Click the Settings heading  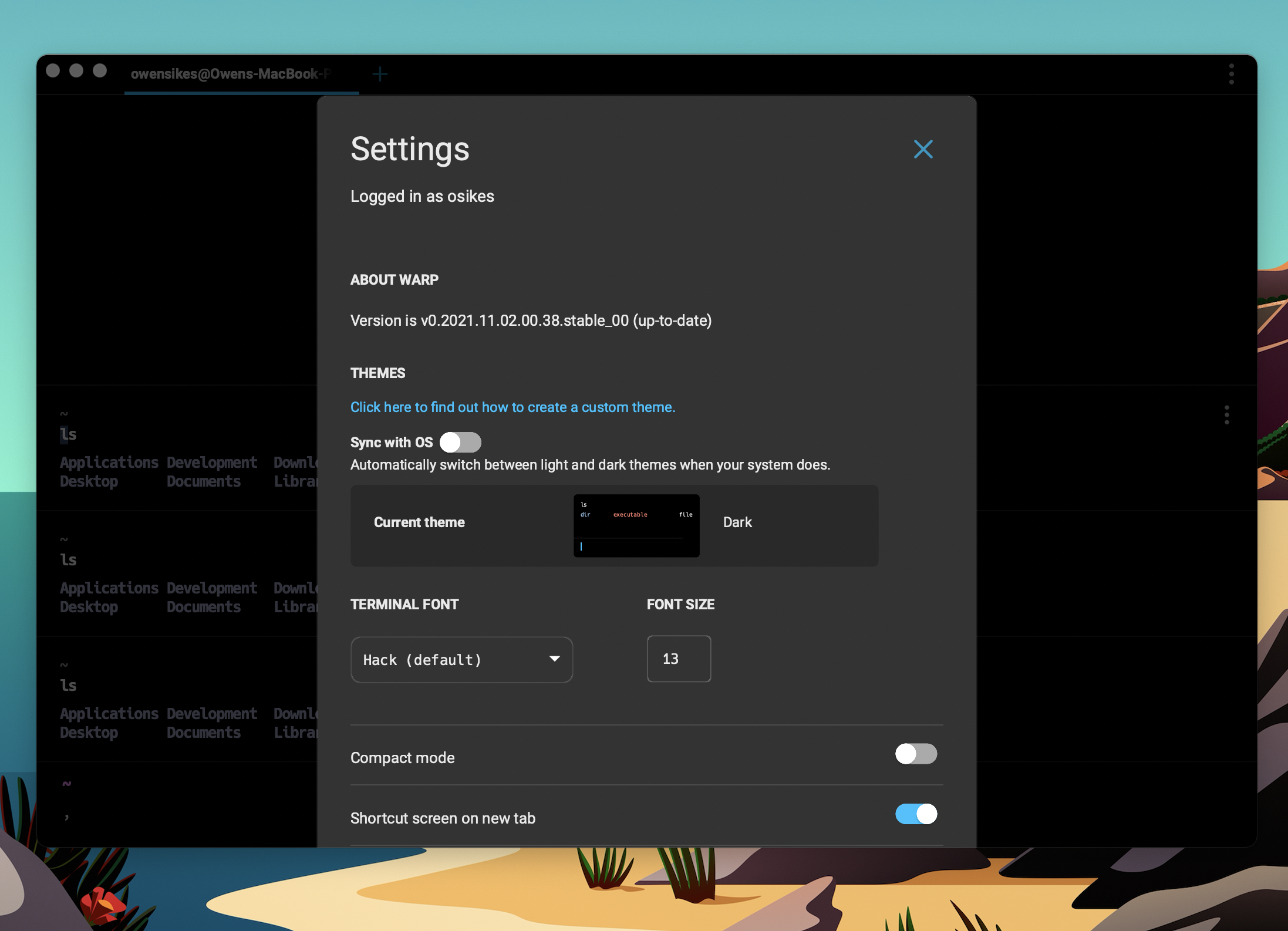(x=410, y=149)
